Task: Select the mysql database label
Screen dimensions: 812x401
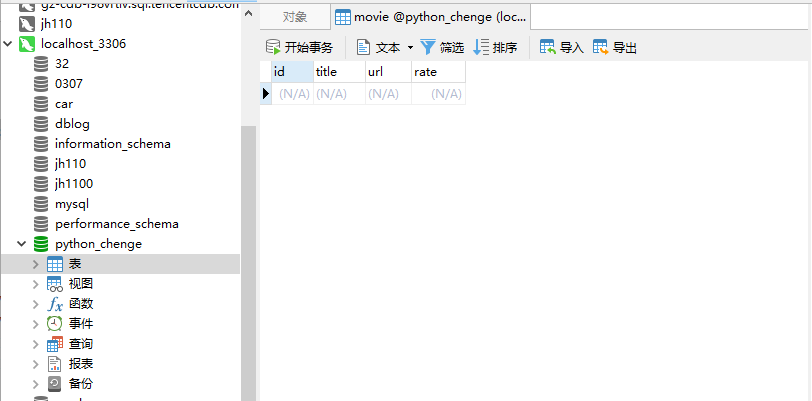Action: point(72,204)
